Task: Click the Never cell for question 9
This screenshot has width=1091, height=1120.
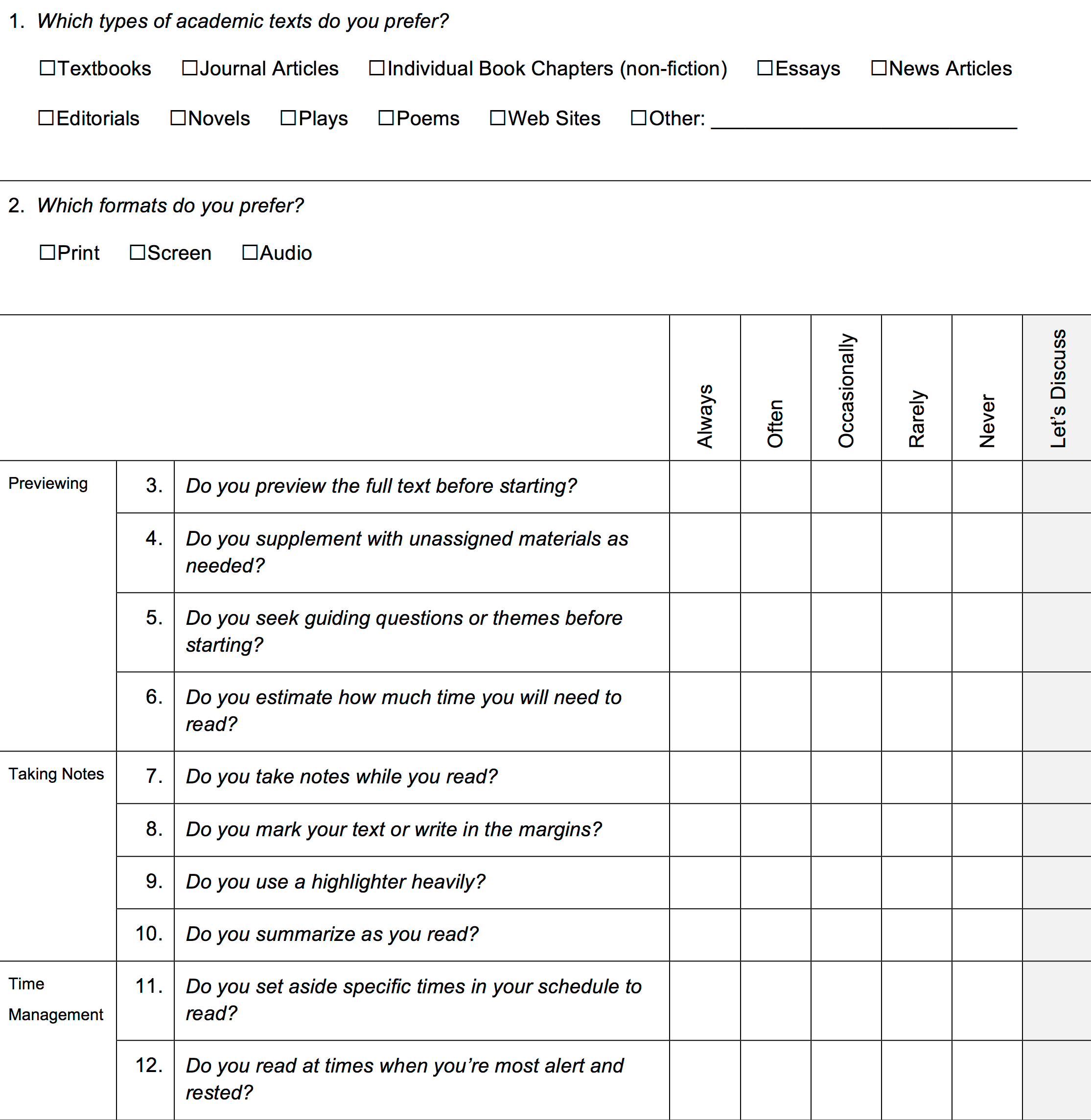Action: coord(987,882)
